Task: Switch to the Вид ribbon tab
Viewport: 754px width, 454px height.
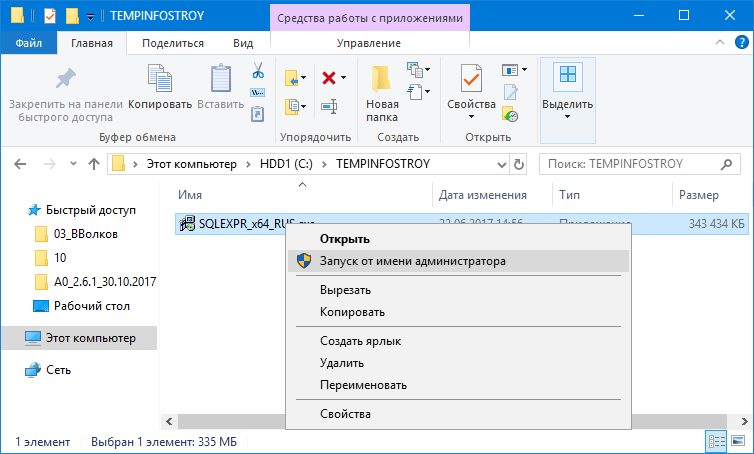Action: pos(242,43)
